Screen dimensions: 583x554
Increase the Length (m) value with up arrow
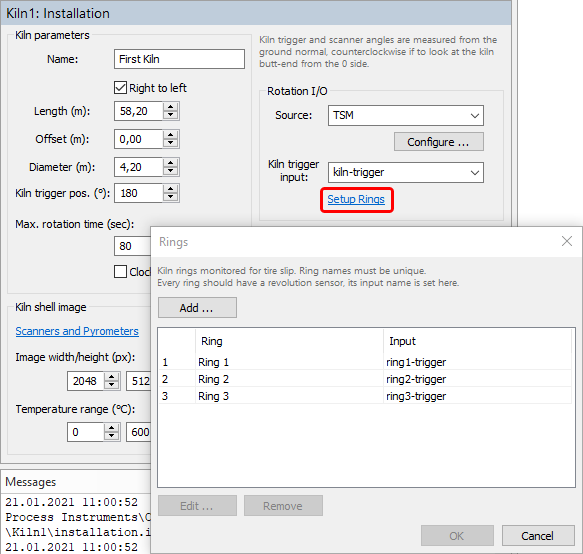coord(171,107)
